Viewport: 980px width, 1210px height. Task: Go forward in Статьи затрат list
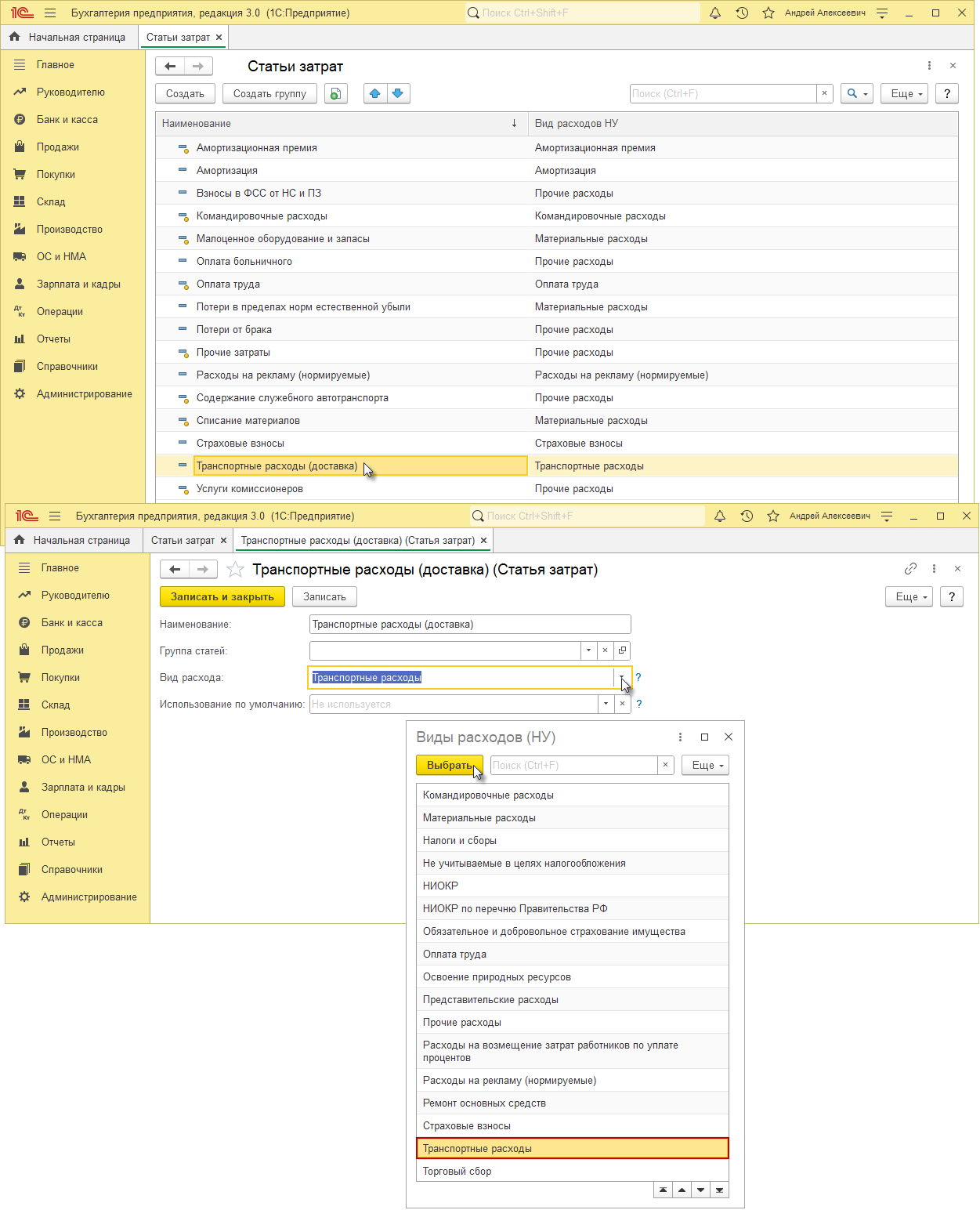click(x=198, y=66)
